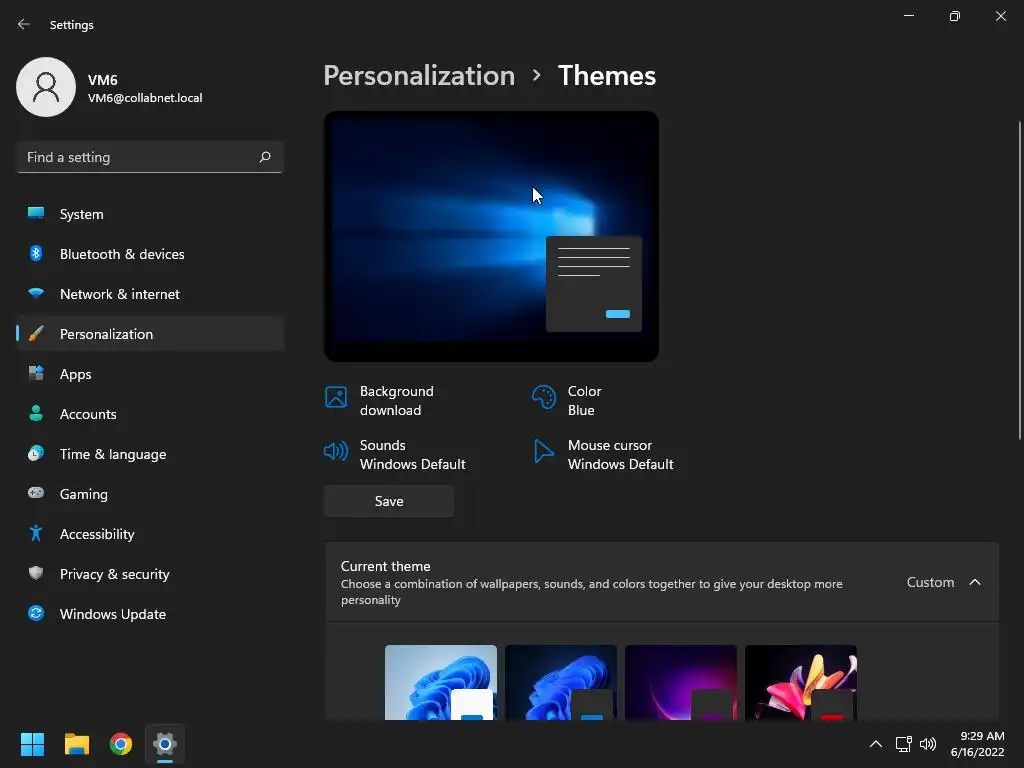Open the Apps settings category
1024x768 pixels.
(150, 374)
